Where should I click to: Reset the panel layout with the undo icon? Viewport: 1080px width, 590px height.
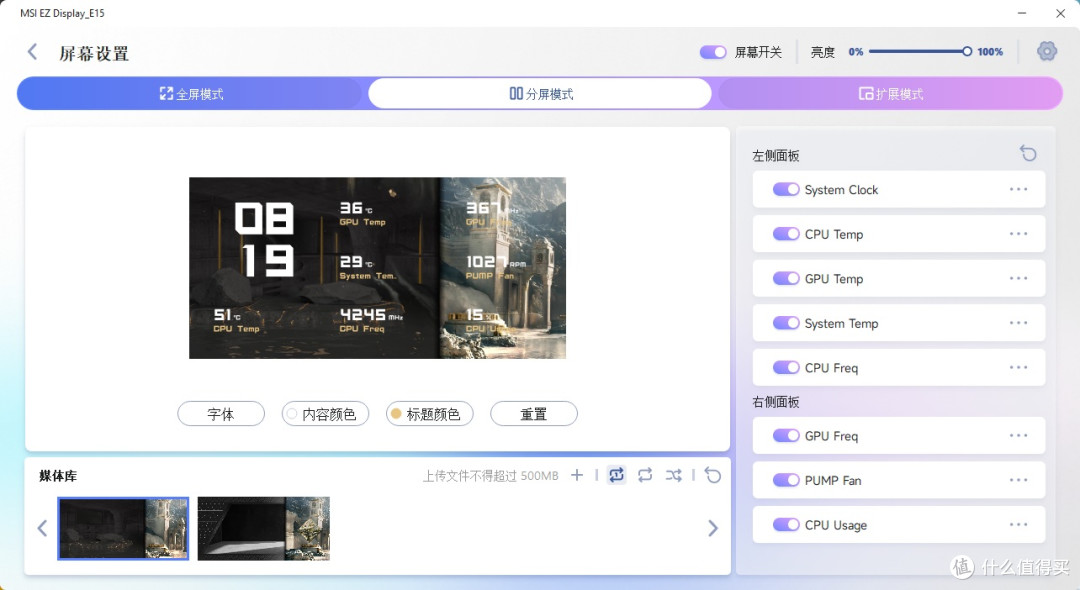point(1028,154)
